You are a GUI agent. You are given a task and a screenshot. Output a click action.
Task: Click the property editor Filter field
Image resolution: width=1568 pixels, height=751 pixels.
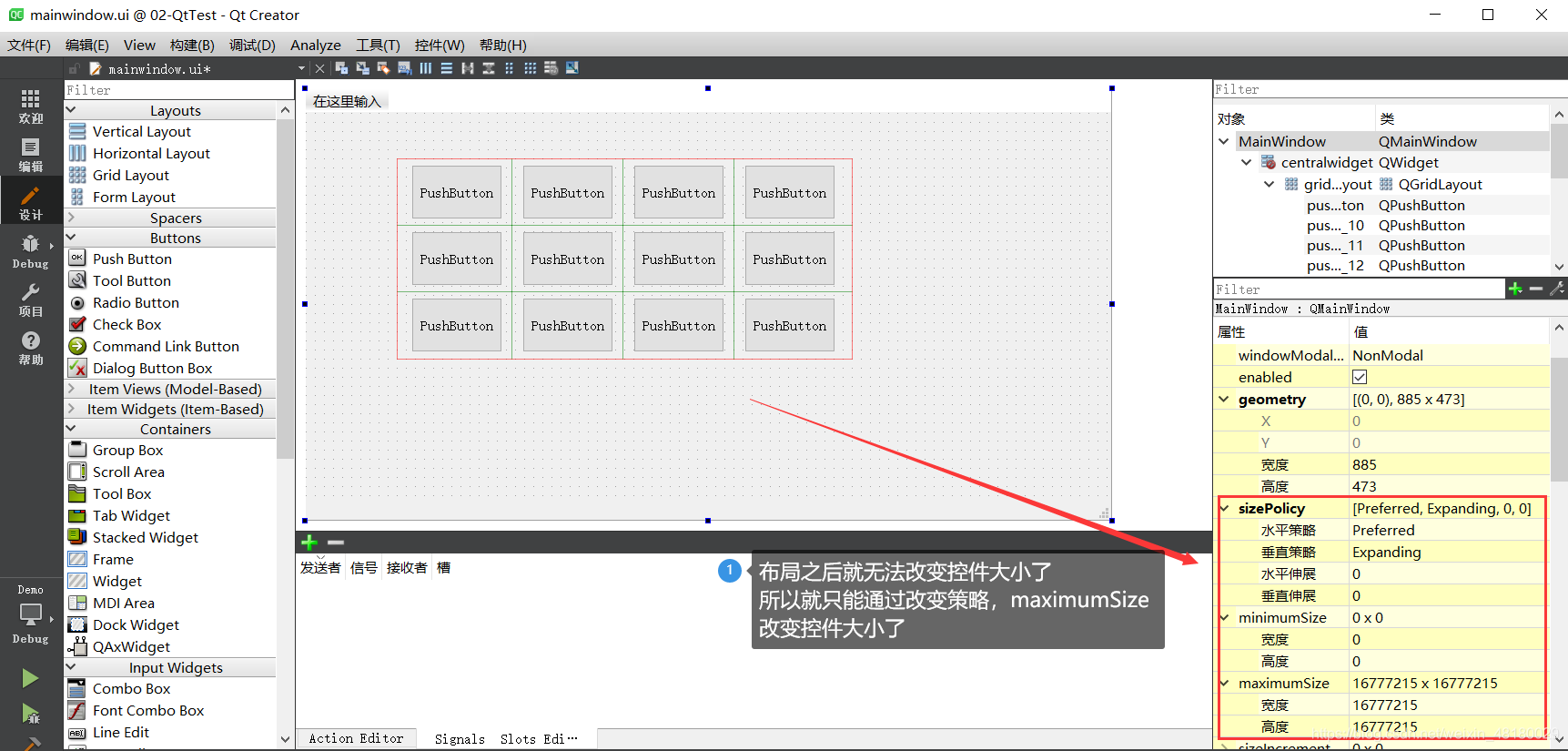(1359, 289)
